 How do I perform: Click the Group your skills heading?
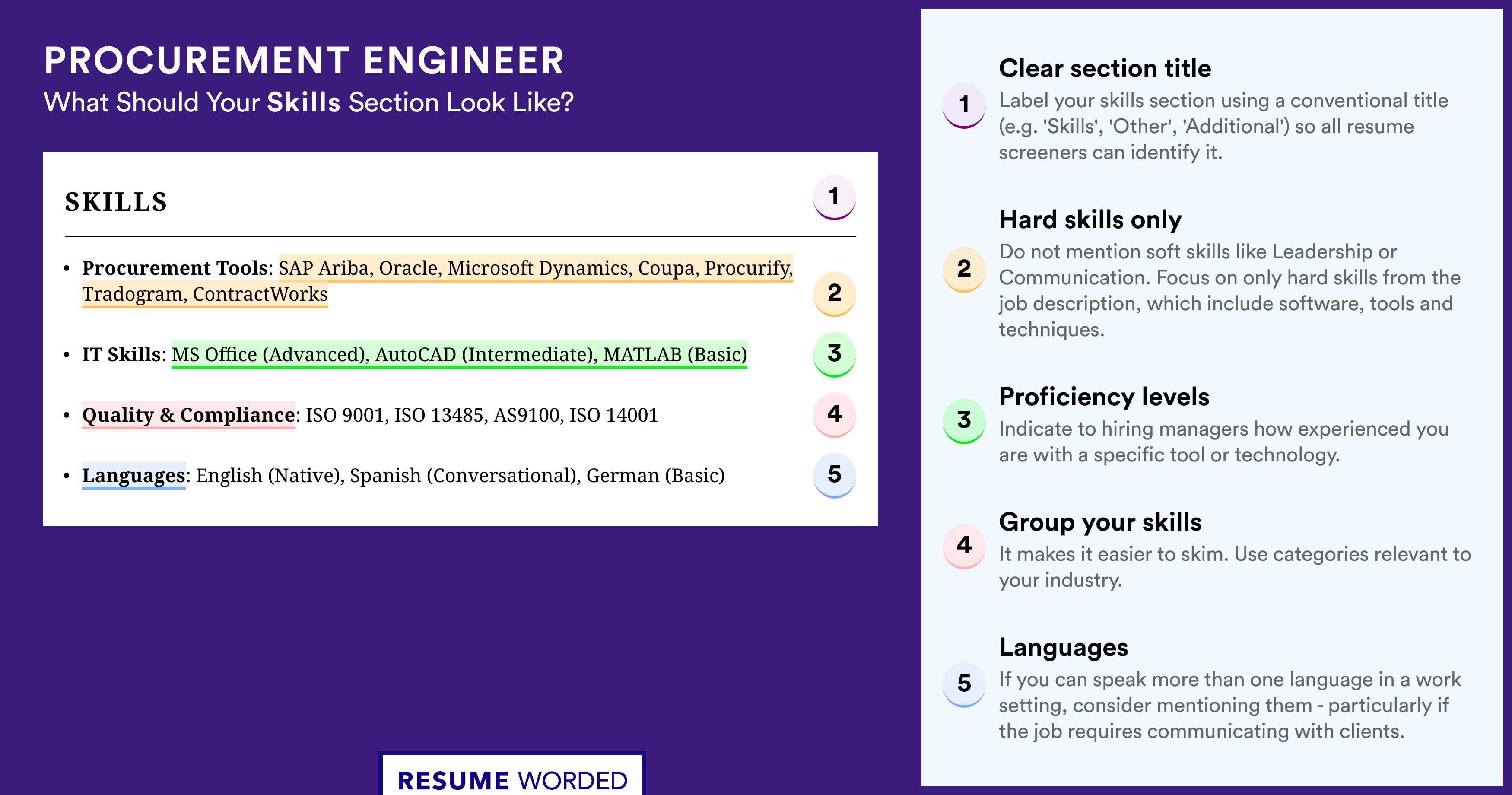point(1101,522)
